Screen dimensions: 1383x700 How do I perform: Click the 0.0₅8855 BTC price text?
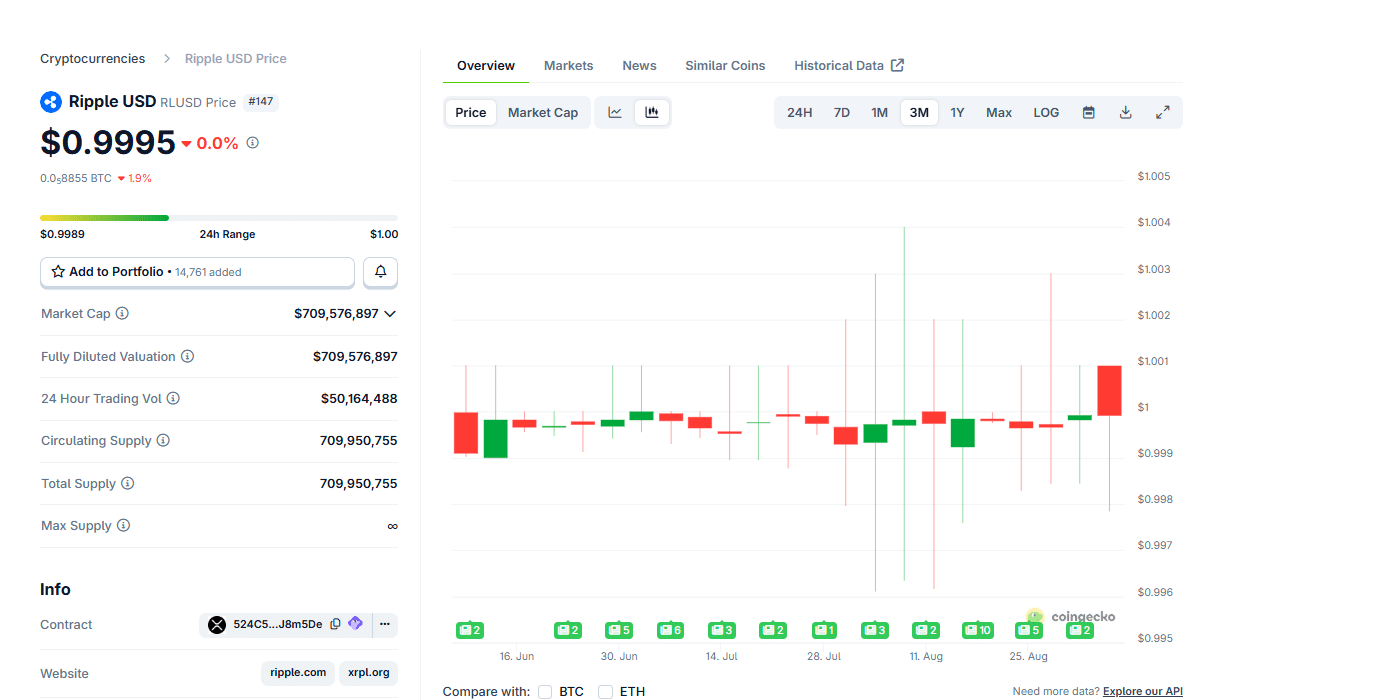pos(76,178)
